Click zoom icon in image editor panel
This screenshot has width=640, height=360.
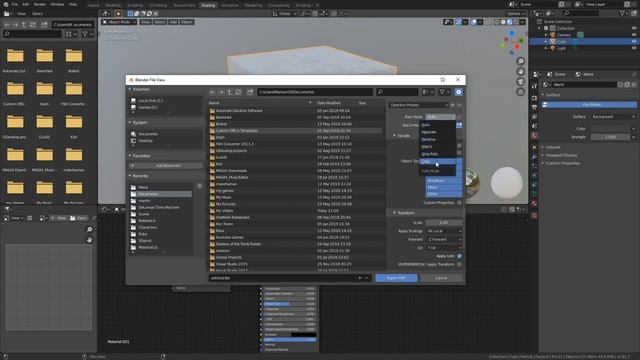[89, 229]
